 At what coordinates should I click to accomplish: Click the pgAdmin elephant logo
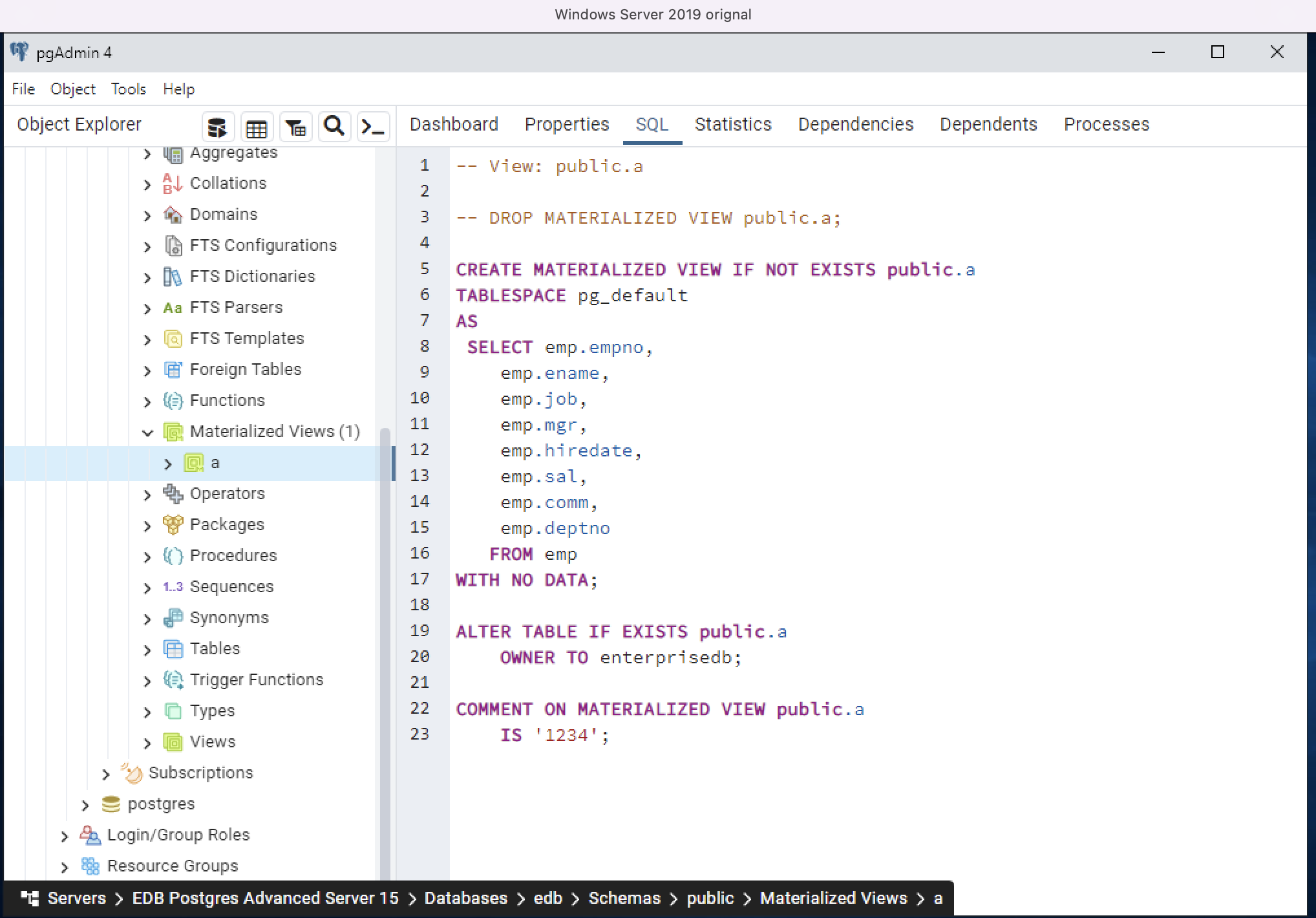click(19, 51)
